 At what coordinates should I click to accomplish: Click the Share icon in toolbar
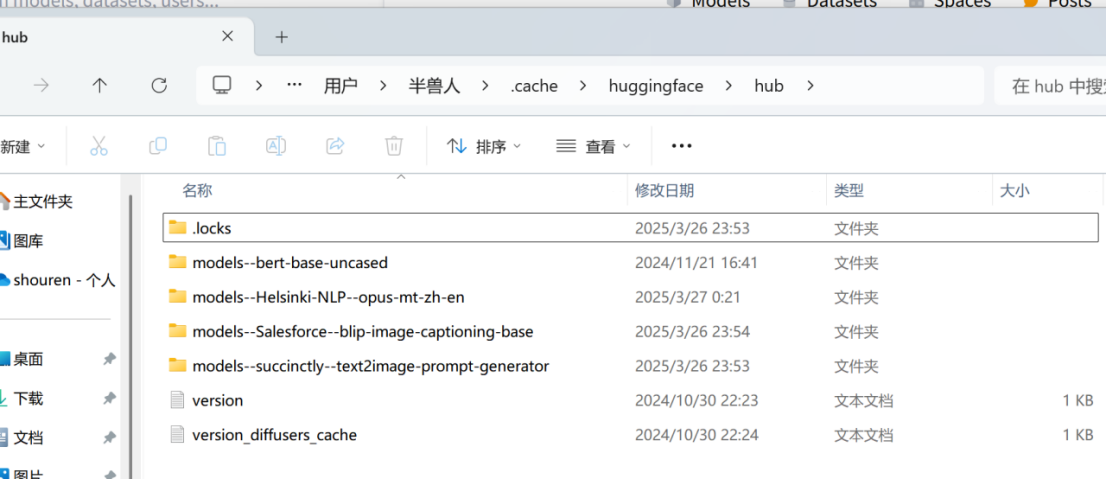335,146
